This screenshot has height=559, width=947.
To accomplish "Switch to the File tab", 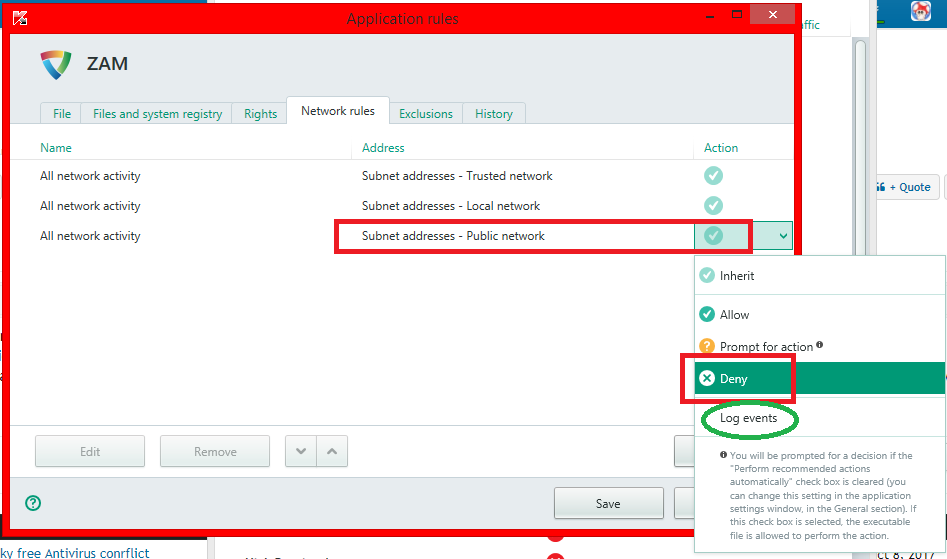I will (x=62, y=113).
